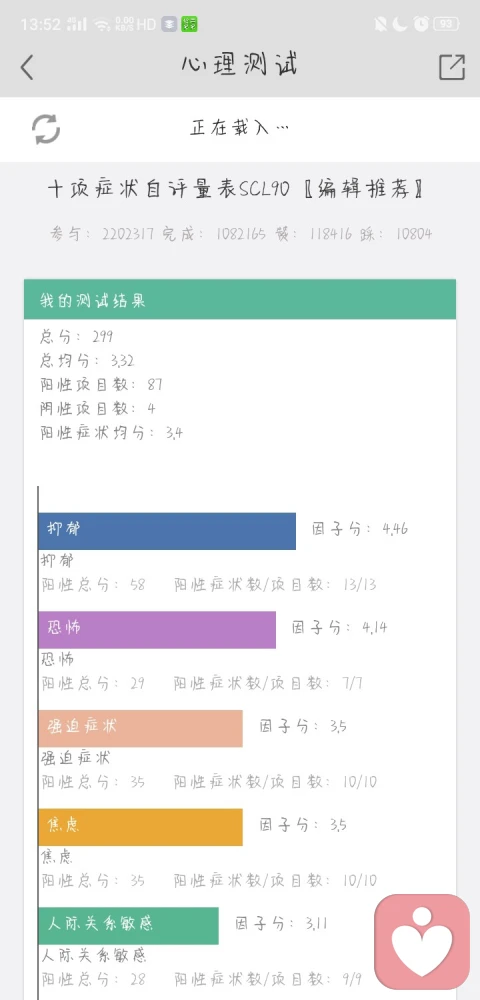Tap the alarm clock status icon

(x=421, y=24)
